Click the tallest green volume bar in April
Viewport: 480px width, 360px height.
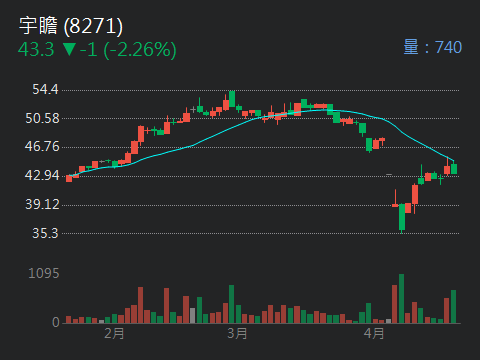coord(402,299)
